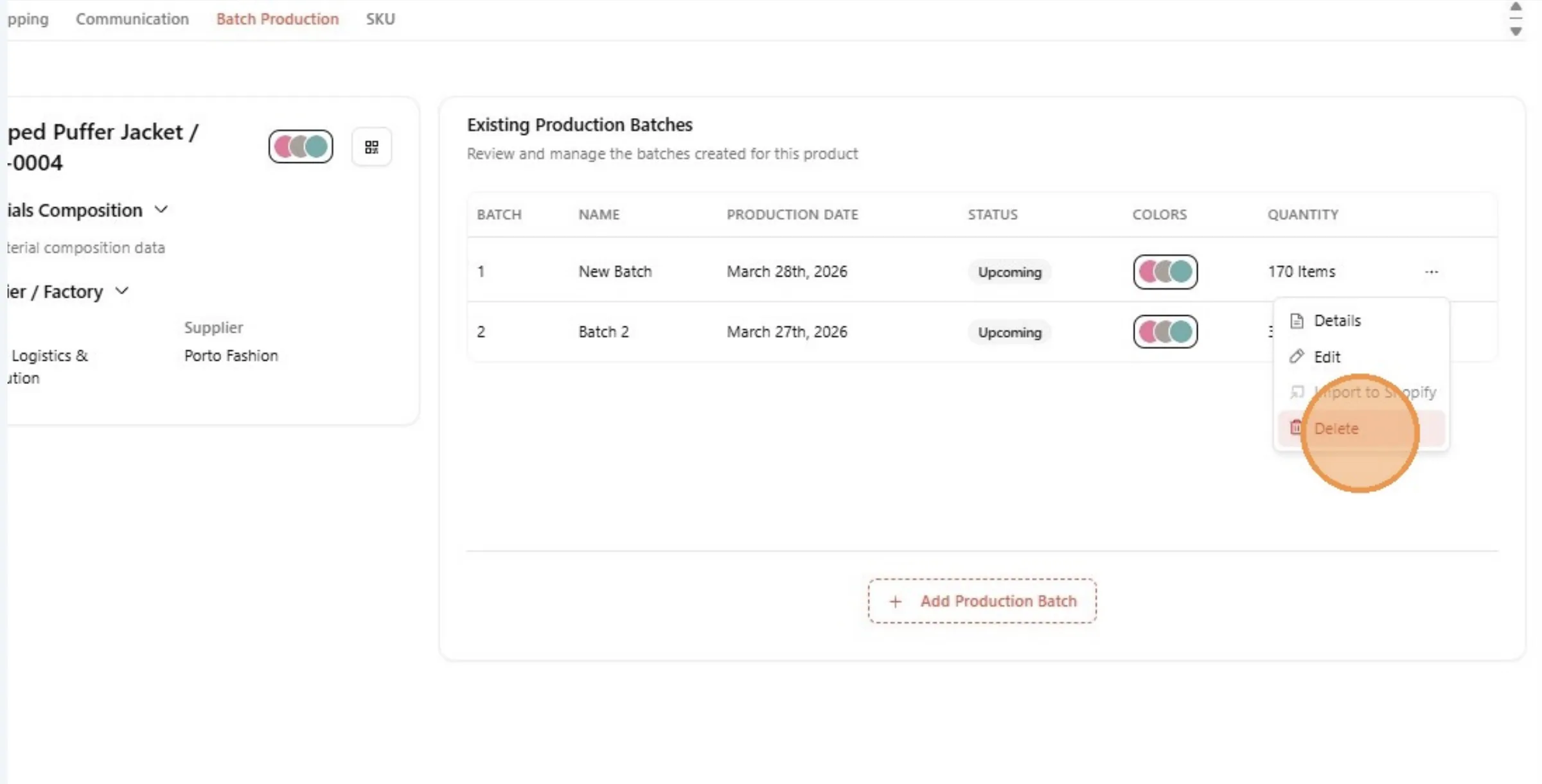Choose Edit from the context menu
This screenshot has height=784, width=1542.
(1361, 356)
